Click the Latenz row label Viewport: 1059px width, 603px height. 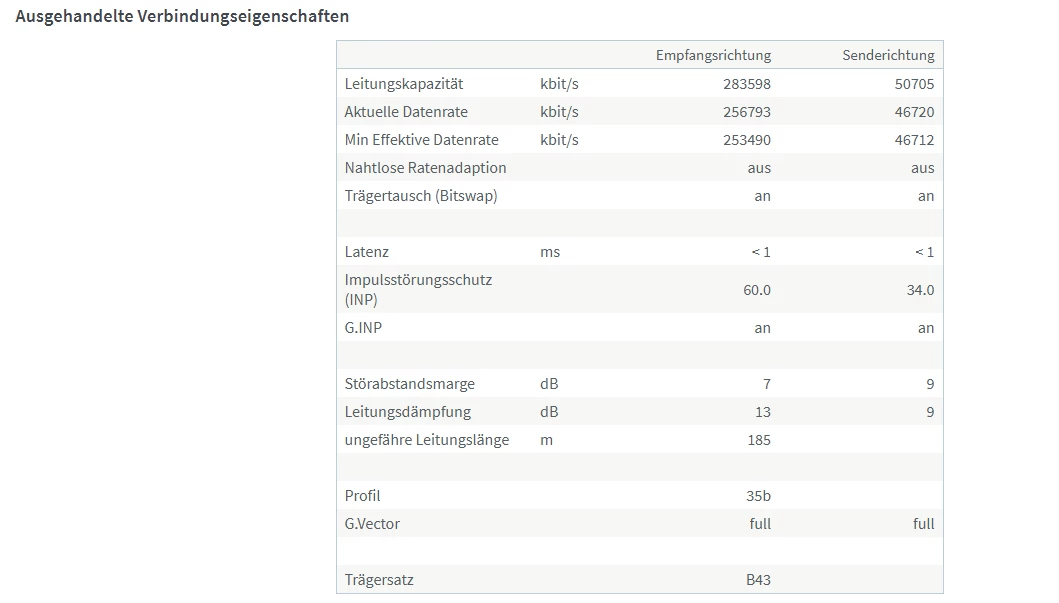(x=367, y=252)
